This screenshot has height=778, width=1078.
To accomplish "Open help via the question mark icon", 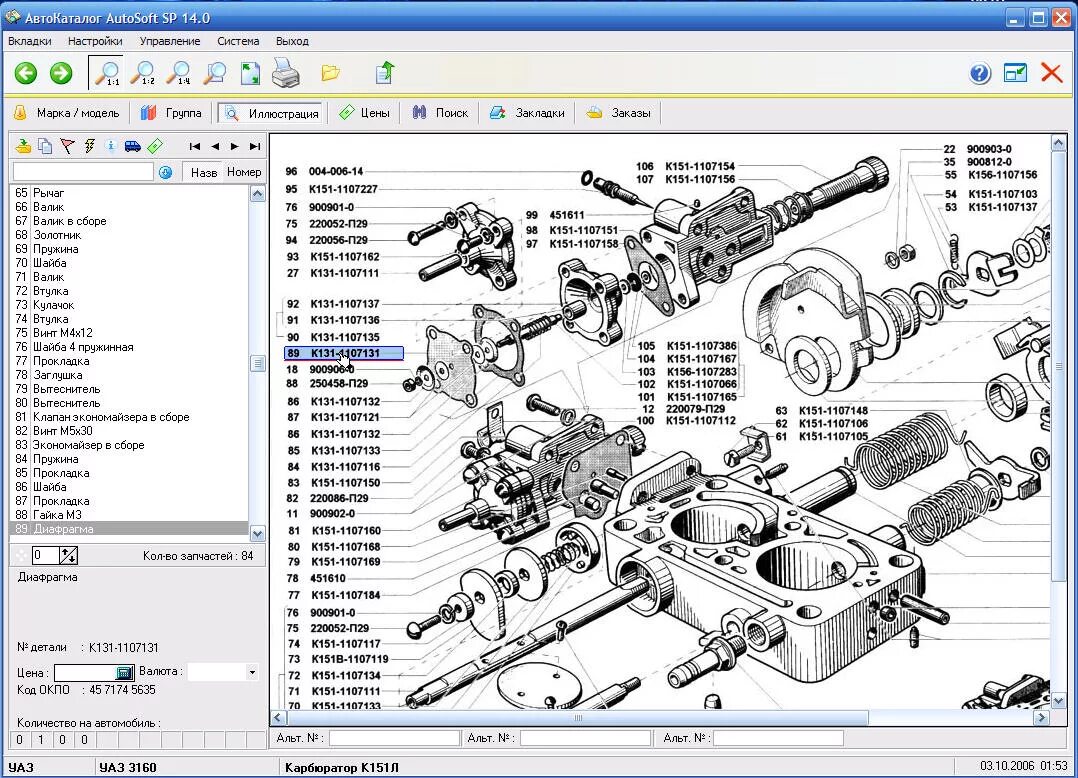I will (980, 73).
